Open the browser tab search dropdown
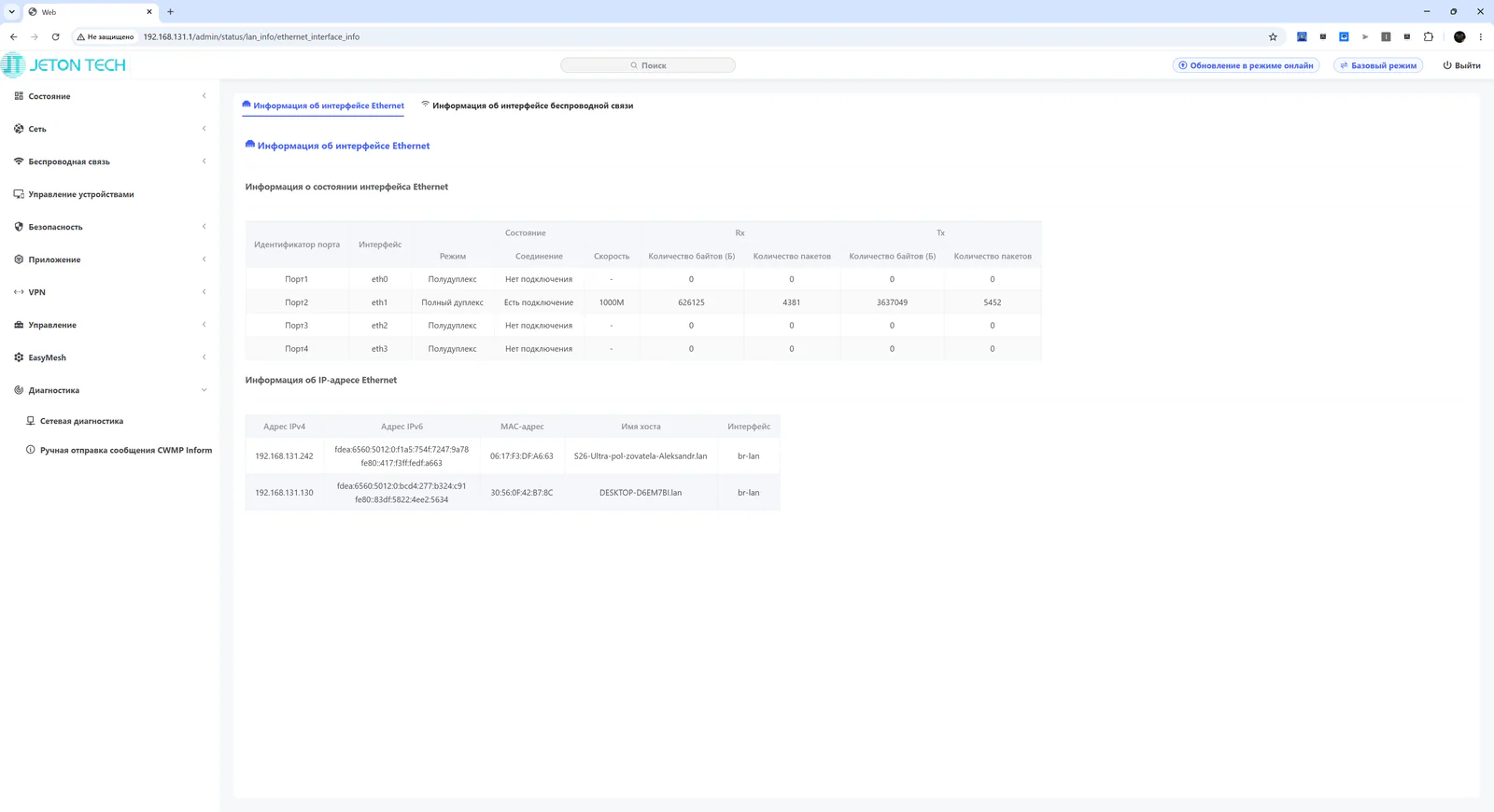Screen dimensions: 1494x812 pos(11,12)
